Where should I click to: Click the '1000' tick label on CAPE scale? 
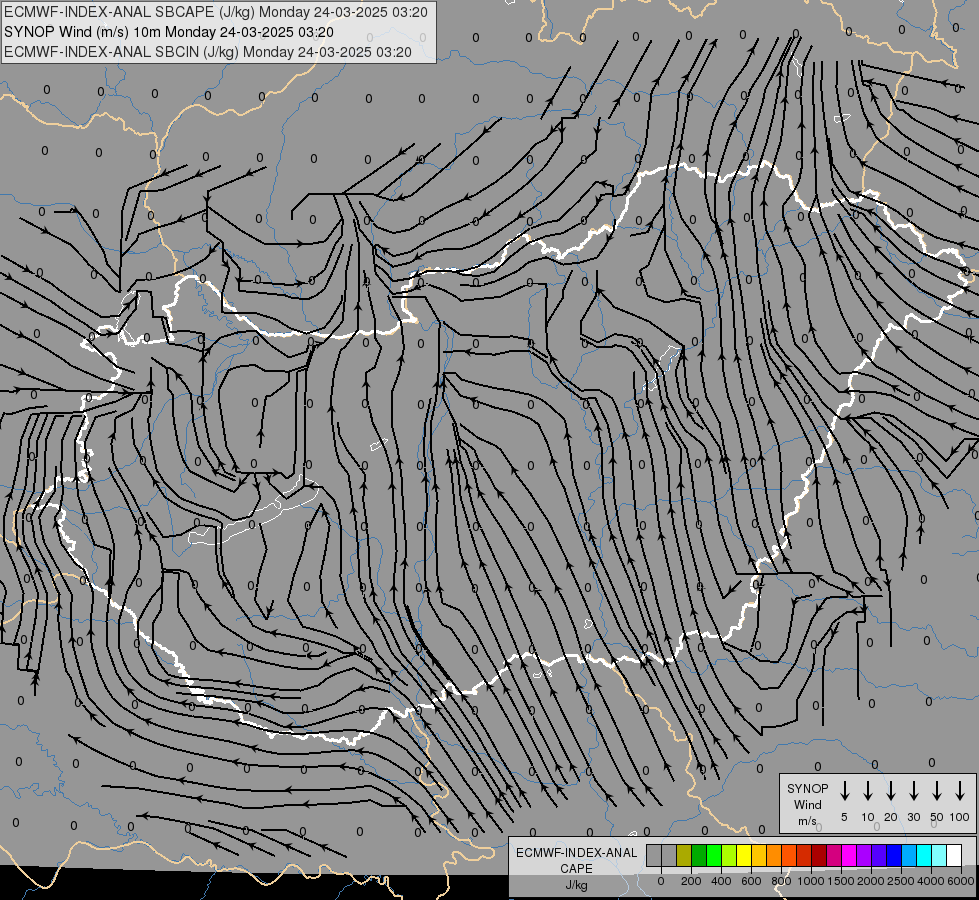[811, 881]
